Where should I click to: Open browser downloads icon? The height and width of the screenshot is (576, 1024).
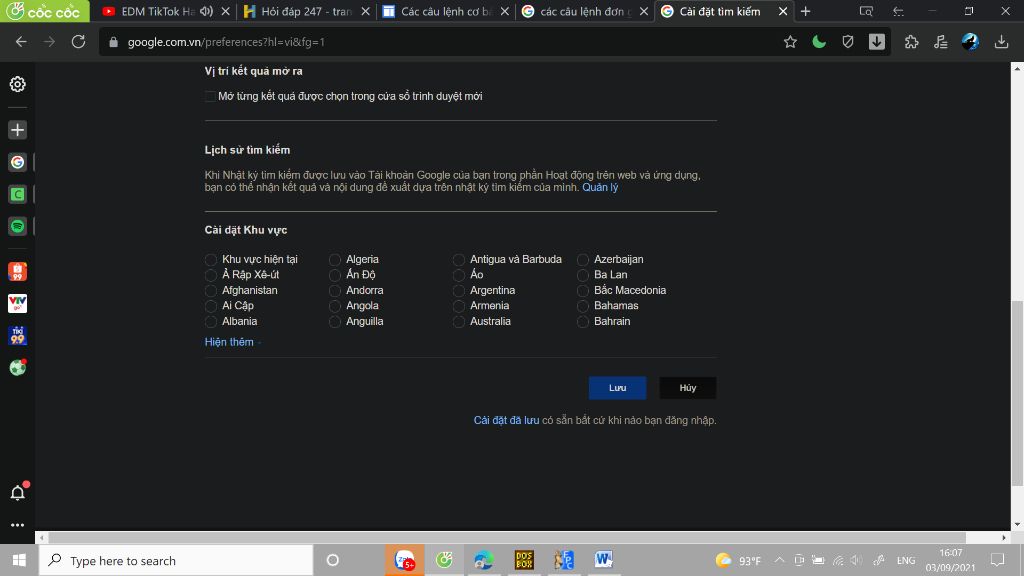pos(1001,42)
